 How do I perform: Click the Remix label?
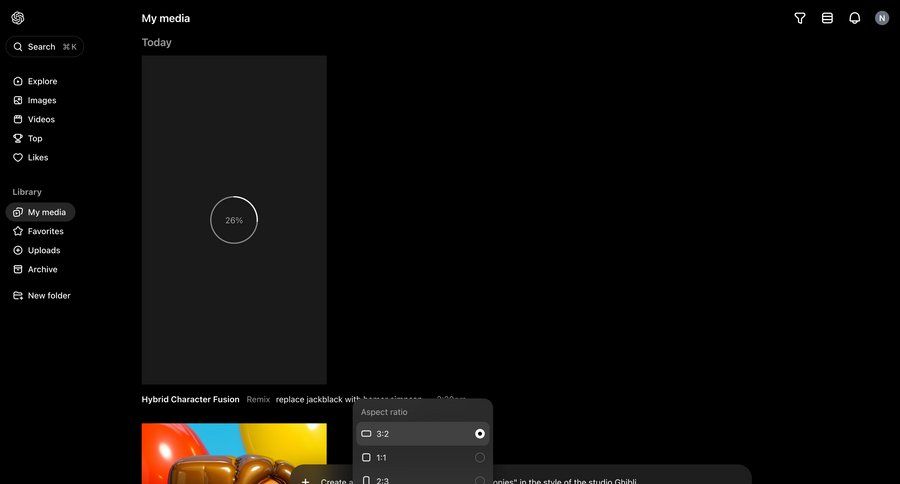pyautogui.click(x=258, y=400)
